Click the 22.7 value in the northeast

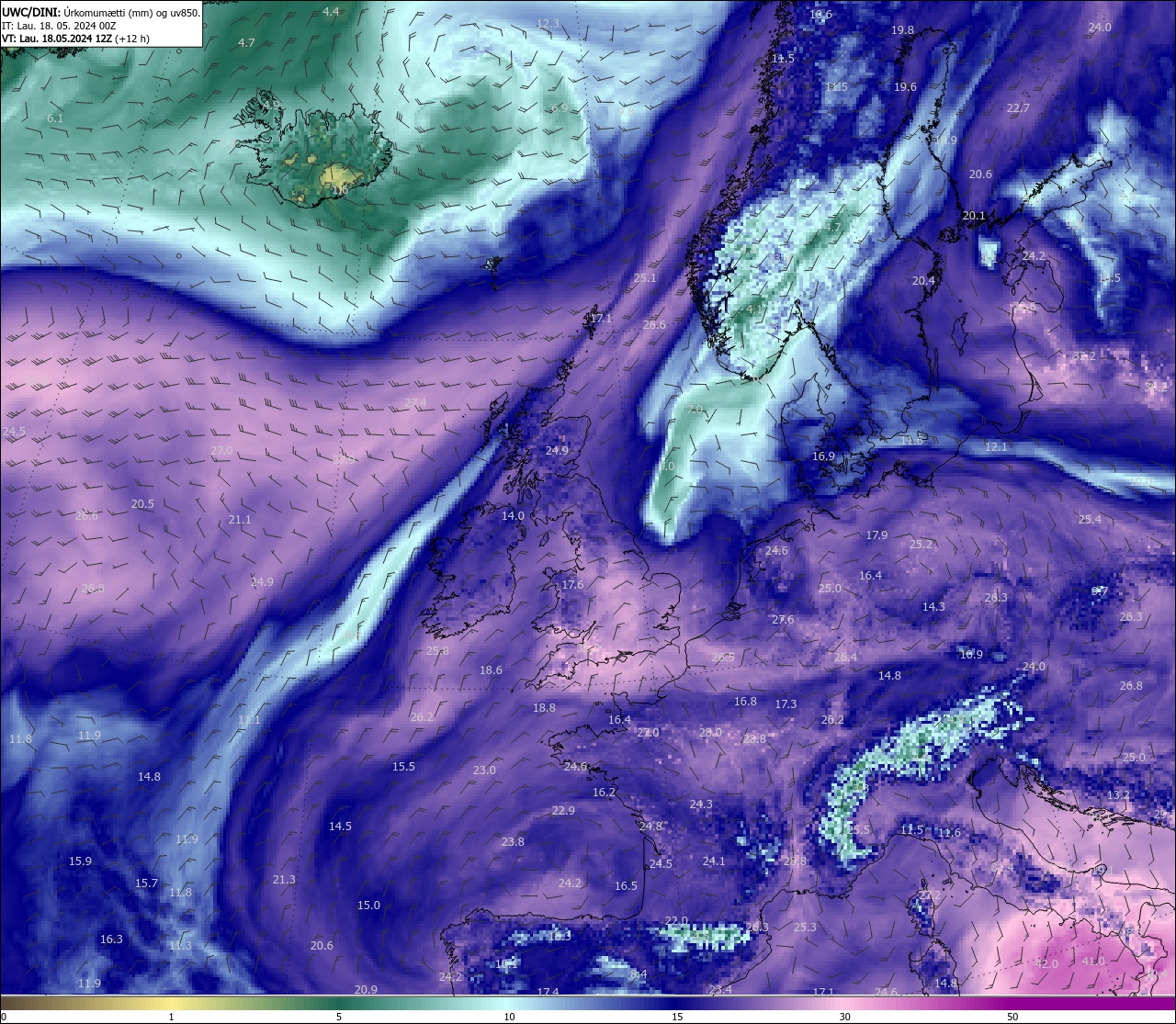(1018, 108)
